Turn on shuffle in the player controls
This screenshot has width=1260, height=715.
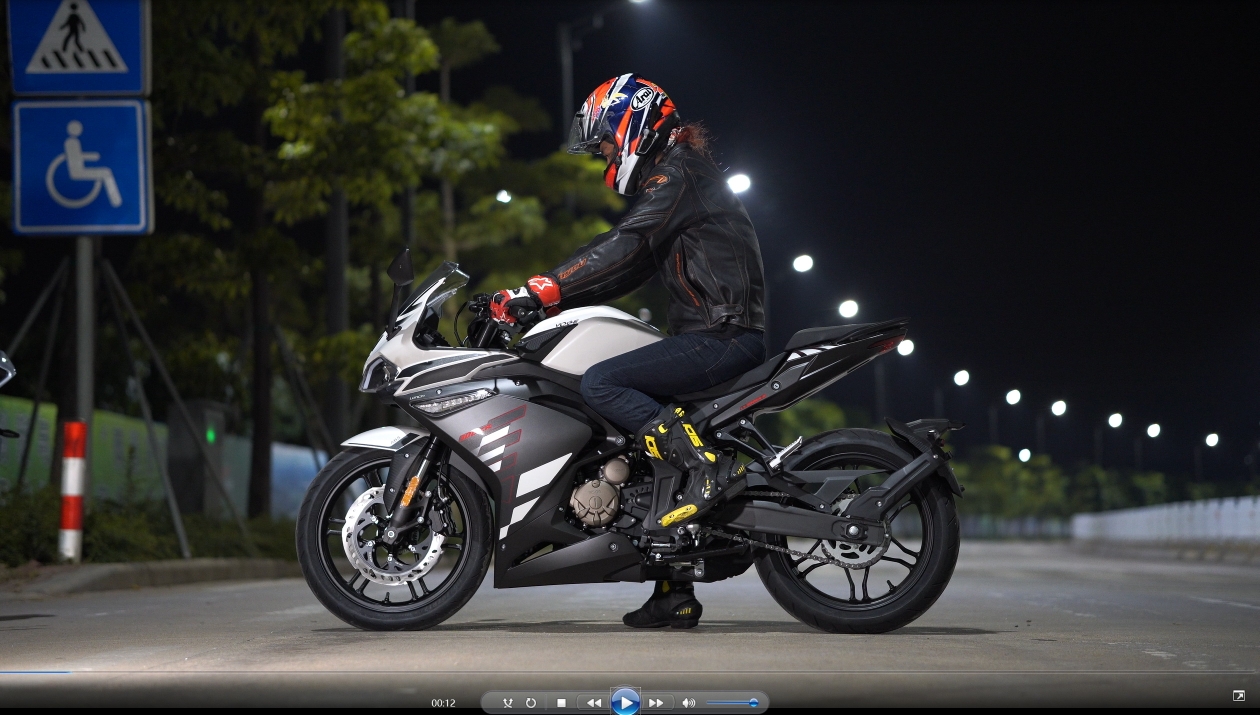[x=507, y=703]
